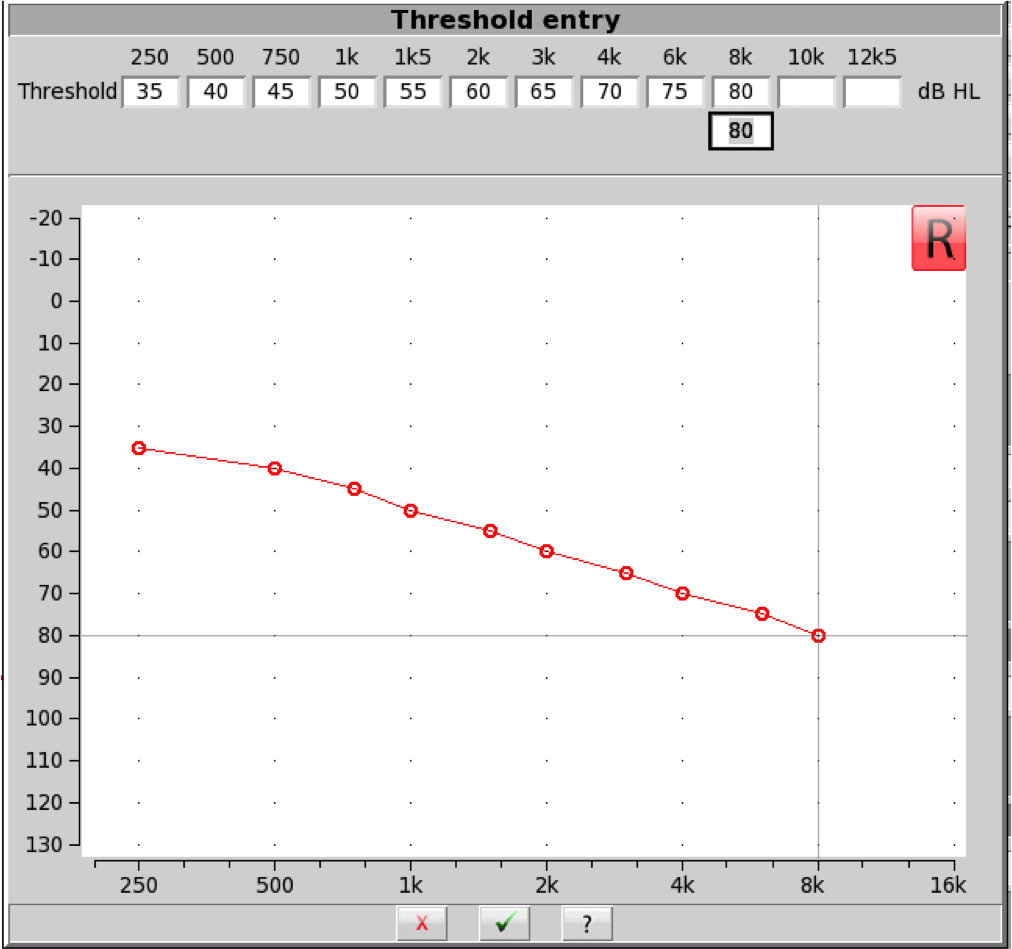Screen dimensions: 1012x949
Task: Click the 1k data point at 50 dB
Action: (x=410, y=511)
